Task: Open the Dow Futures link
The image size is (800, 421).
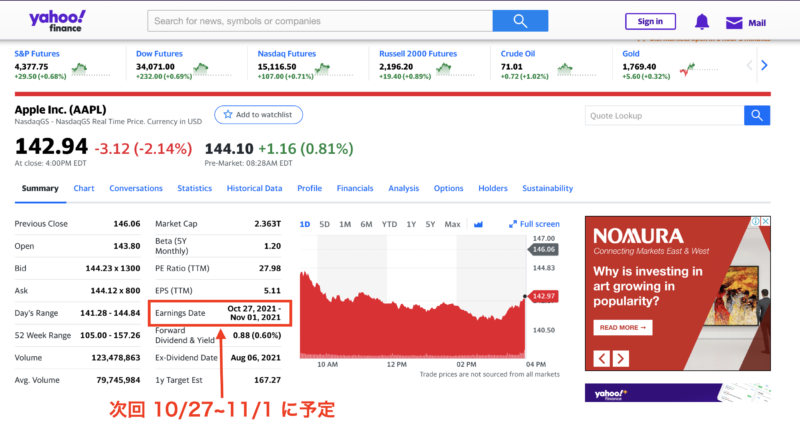Action: coord(159,54)
